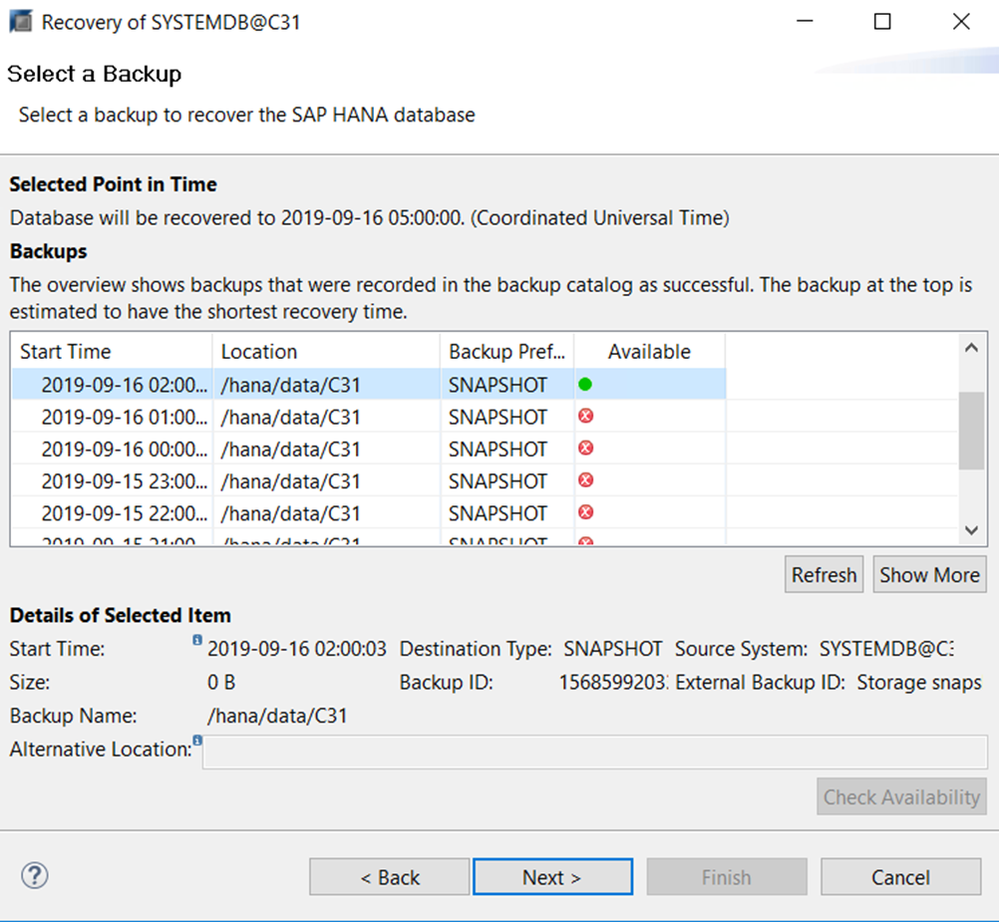Click the red unavailable icon for 00:00 backup
This screenshot has width=999, height=922.
coord(586,448)
